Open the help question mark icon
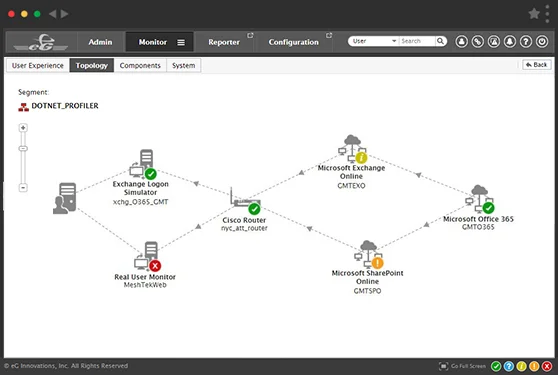The image size is (558, 375). (526, 42)
